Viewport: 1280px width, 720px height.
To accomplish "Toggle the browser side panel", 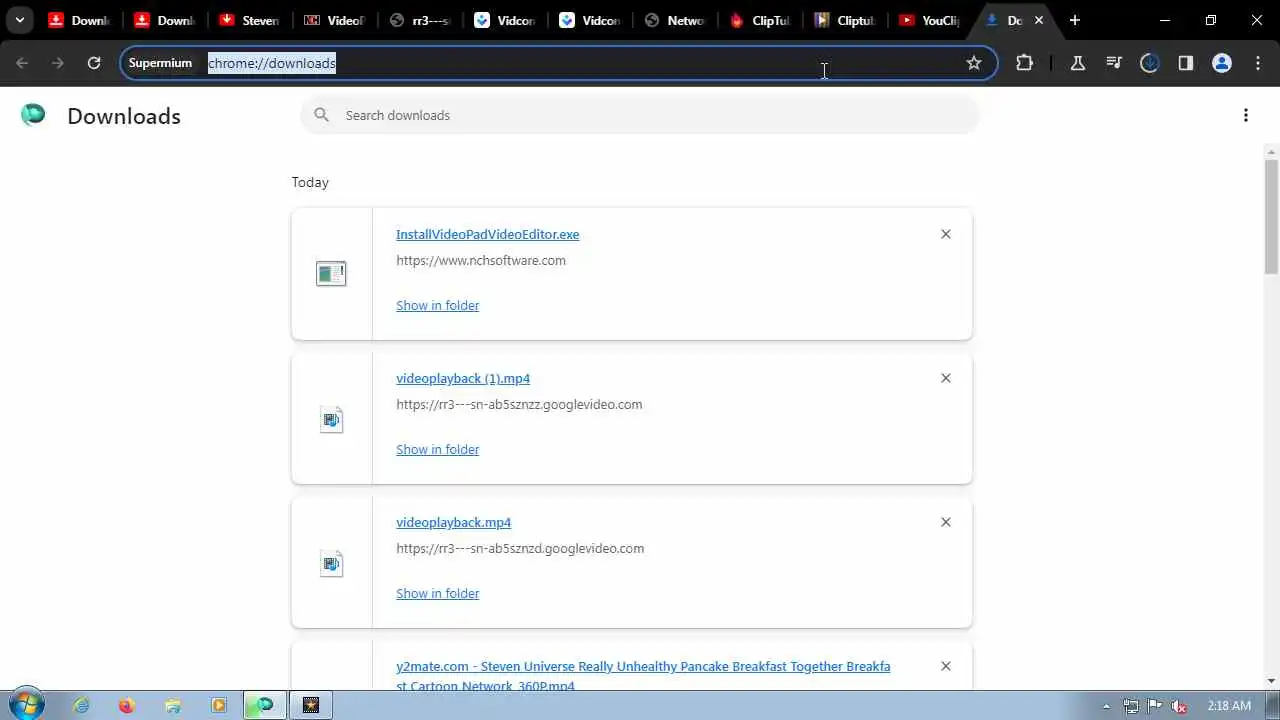I will 1186,63.
